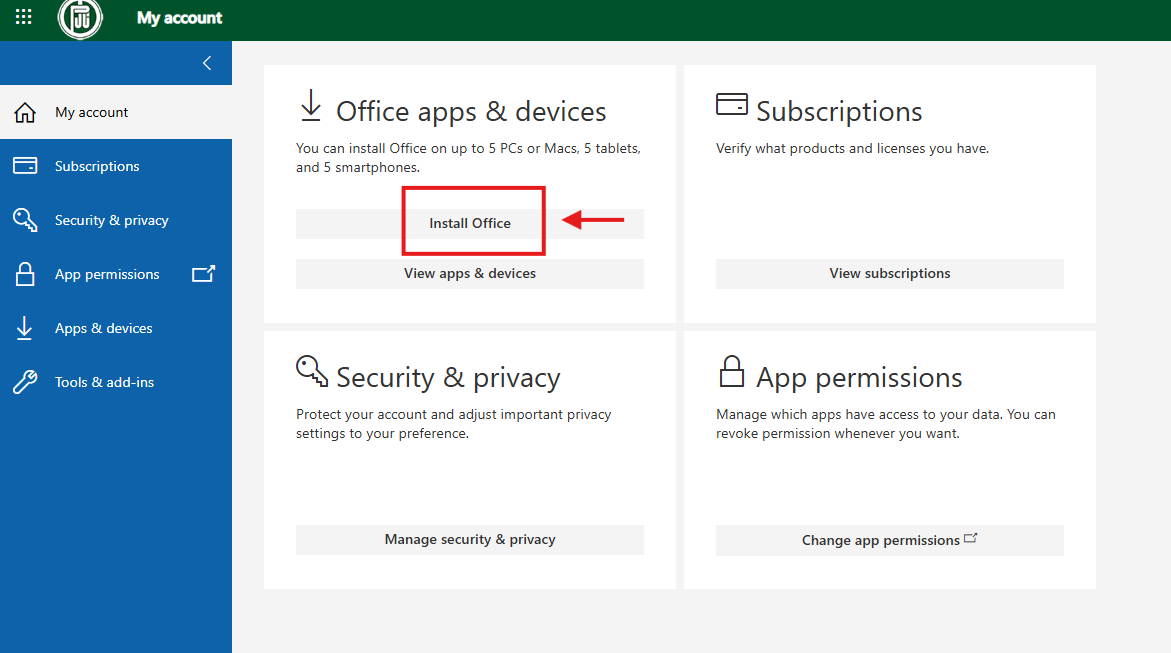Click the download icon beside Apps & devices

(24, 328)
